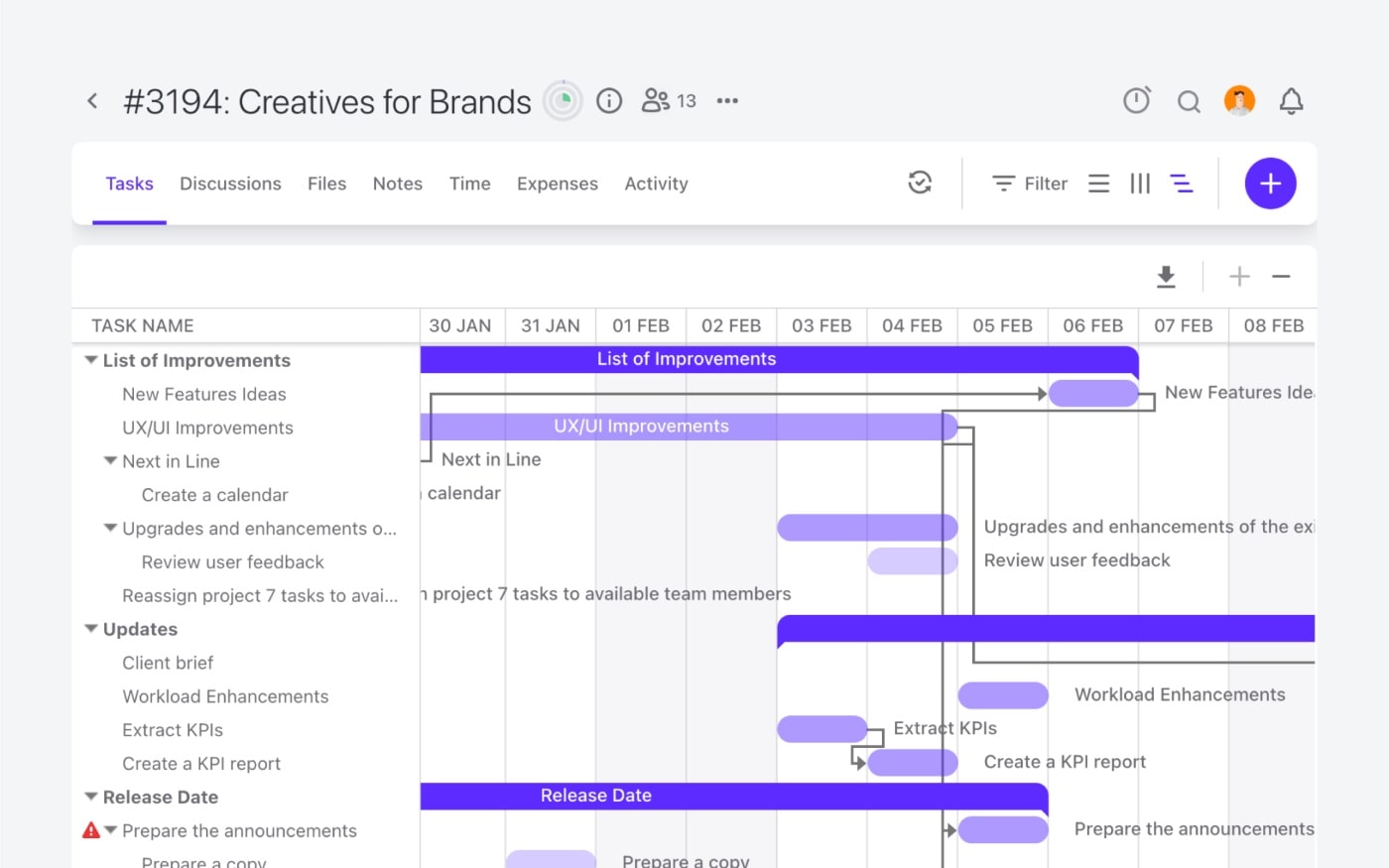1389x868 pixels.
Task: Click the progress circle next to the project title
Action: [563, 100]
